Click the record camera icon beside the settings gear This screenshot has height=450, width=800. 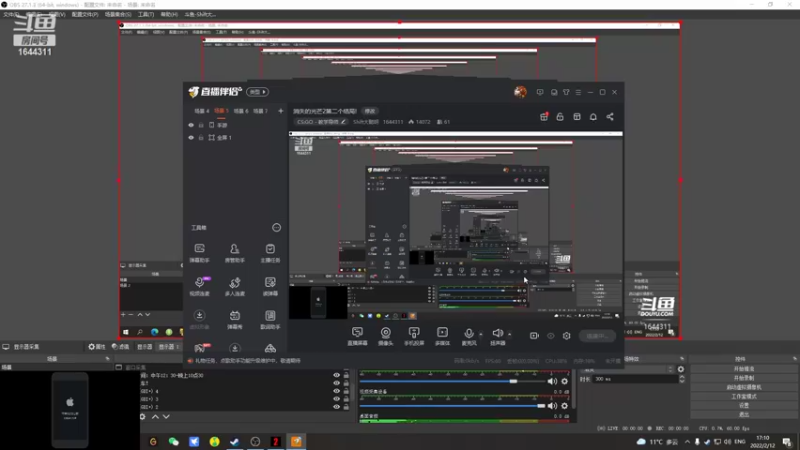(534, 336)
